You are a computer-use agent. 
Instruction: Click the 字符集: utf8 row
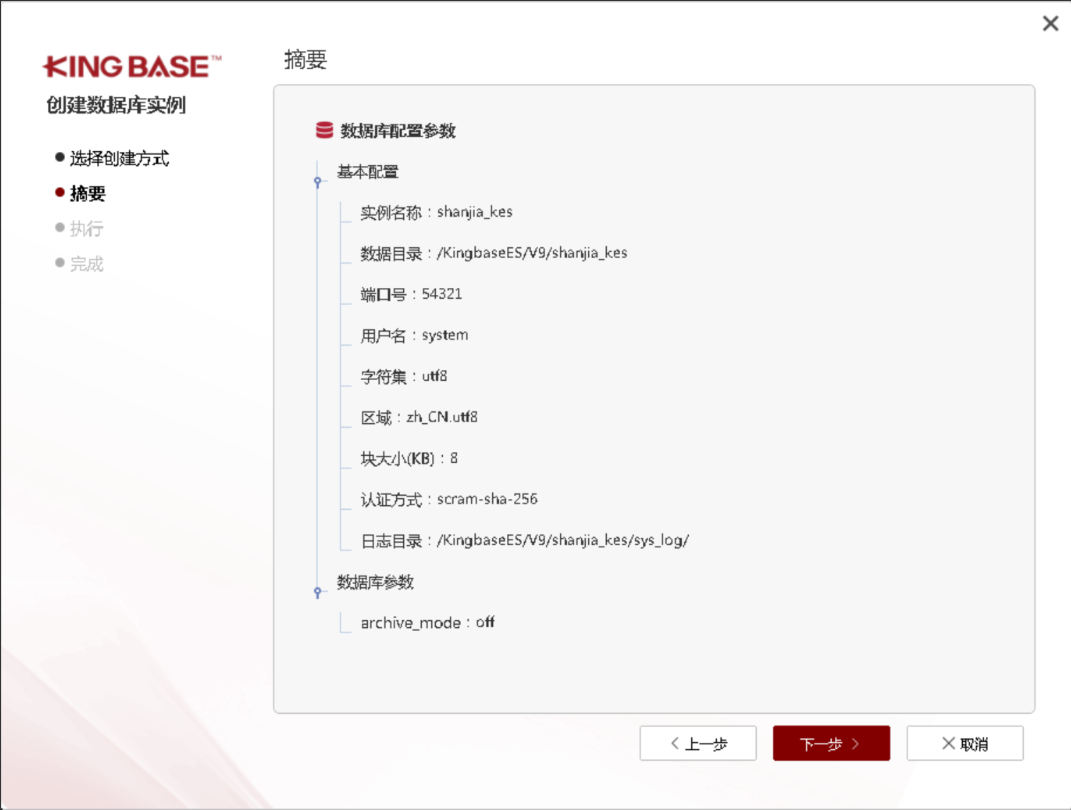[404, 376]
